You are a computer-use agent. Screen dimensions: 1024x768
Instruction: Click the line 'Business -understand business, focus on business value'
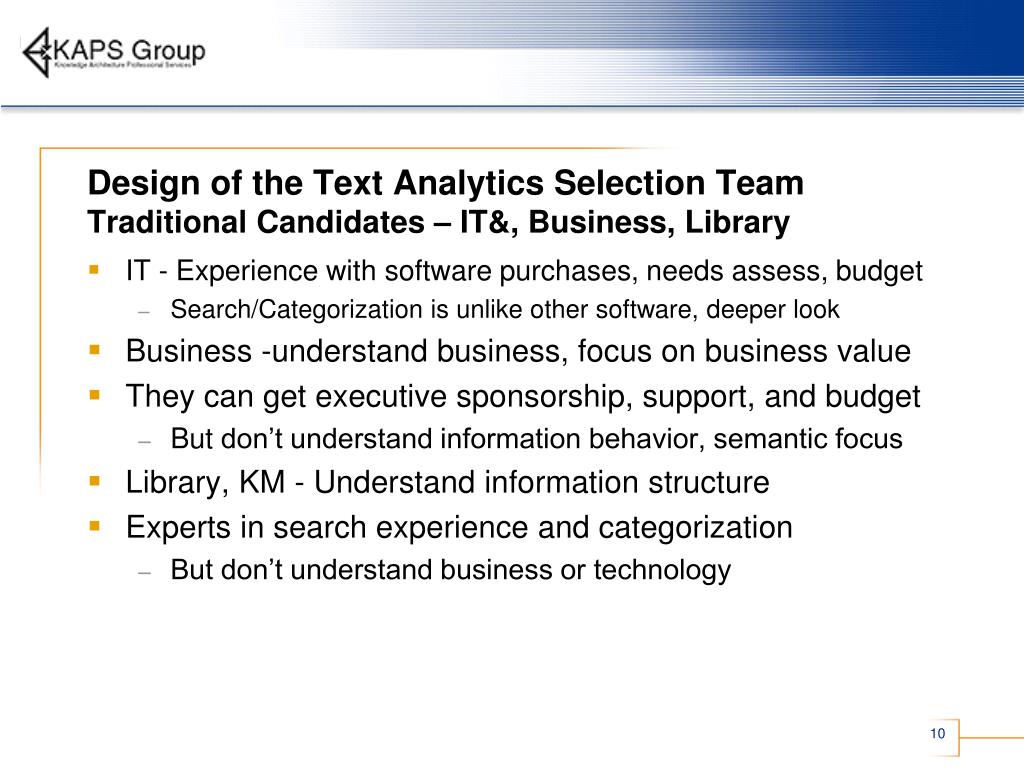(518, 351)
